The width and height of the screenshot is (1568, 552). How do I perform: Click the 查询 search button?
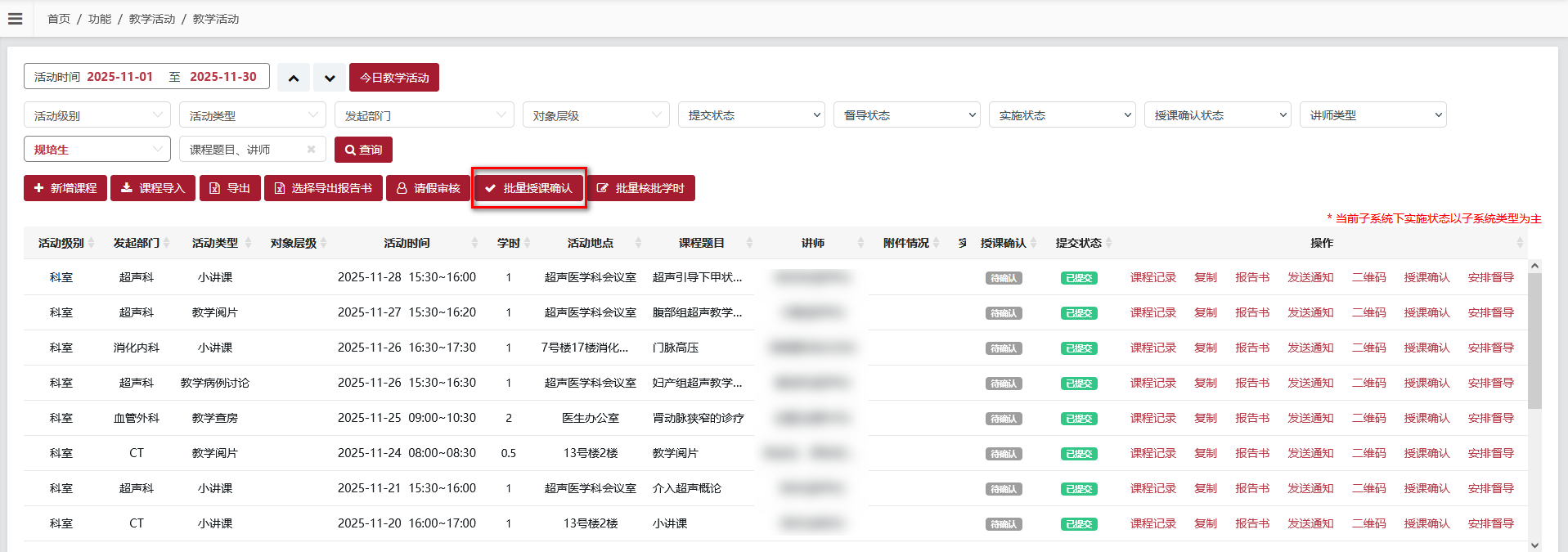[x=363, y=150]
